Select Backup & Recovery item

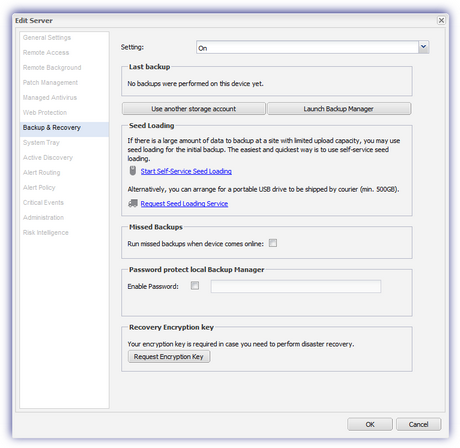(x=64, y=129)
